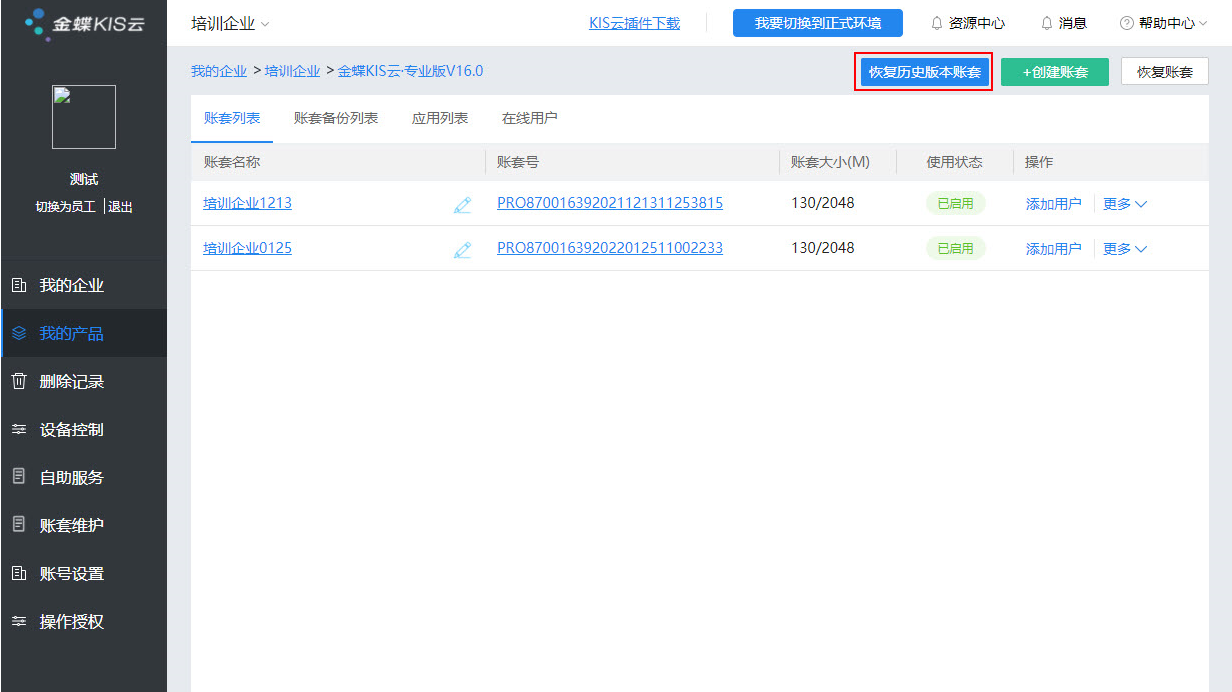Switch to the 账套列表 tab
Image resolution: width=1232 pixels, height=692 pixels.
(232, 118)
